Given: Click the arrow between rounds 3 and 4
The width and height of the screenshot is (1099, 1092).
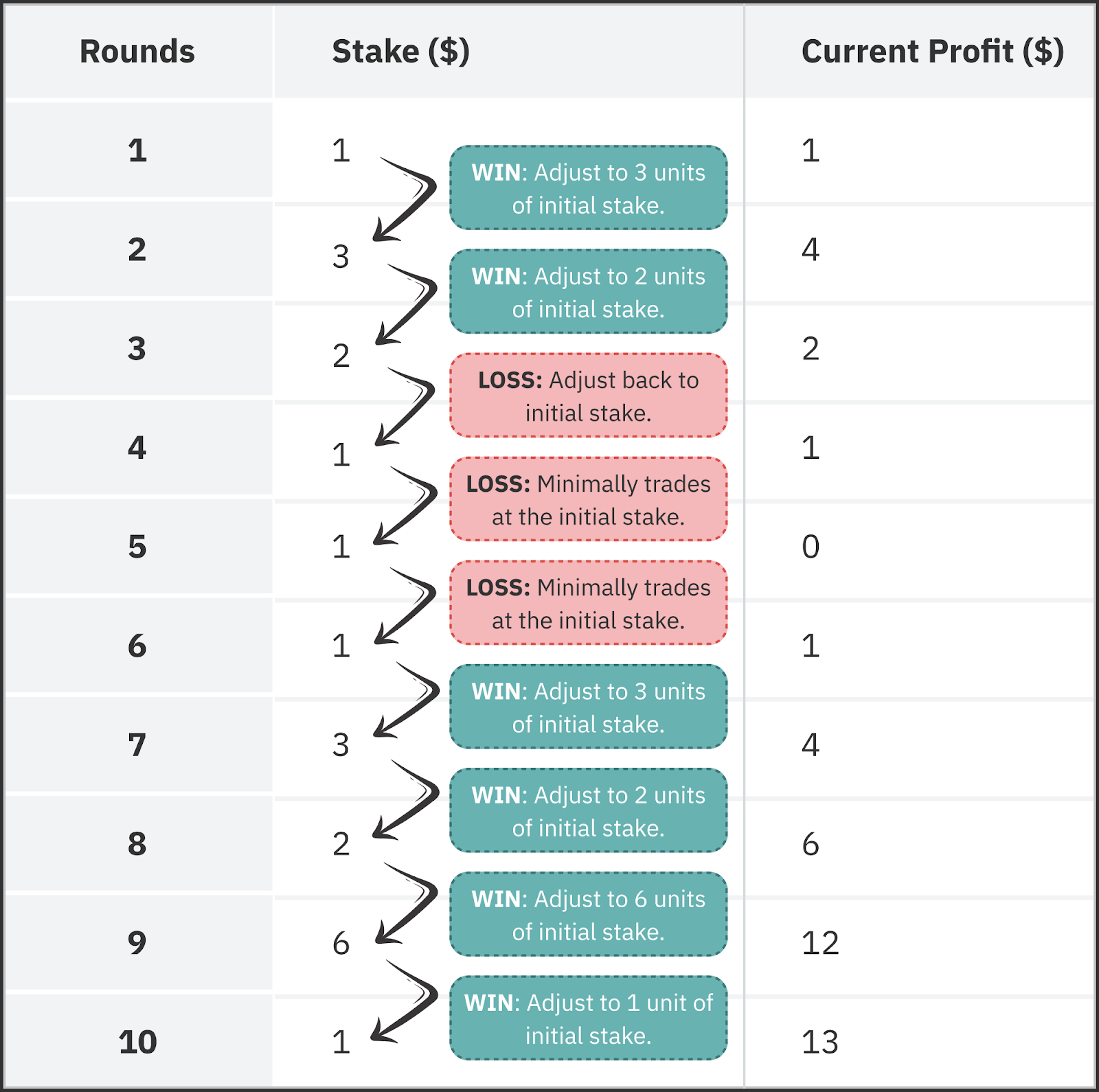Looking at the screenshot, I should [405, 407].
